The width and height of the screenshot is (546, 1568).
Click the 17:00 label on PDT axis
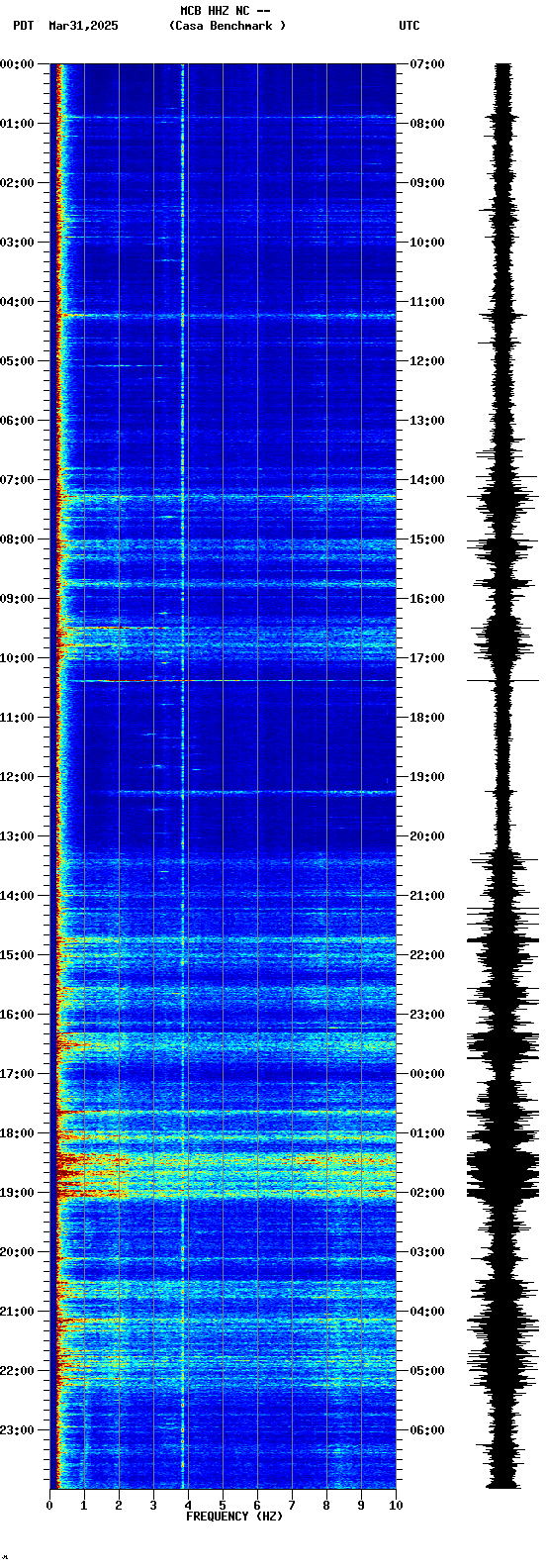tap(17, 1074)
